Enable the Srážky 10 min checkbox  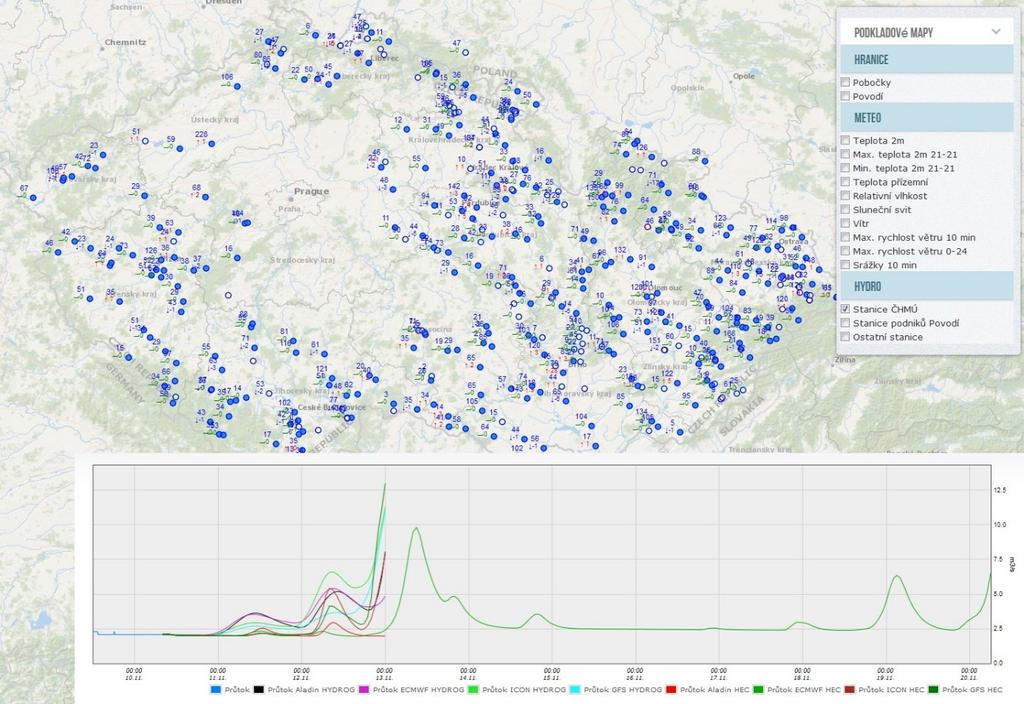(845, 264)
